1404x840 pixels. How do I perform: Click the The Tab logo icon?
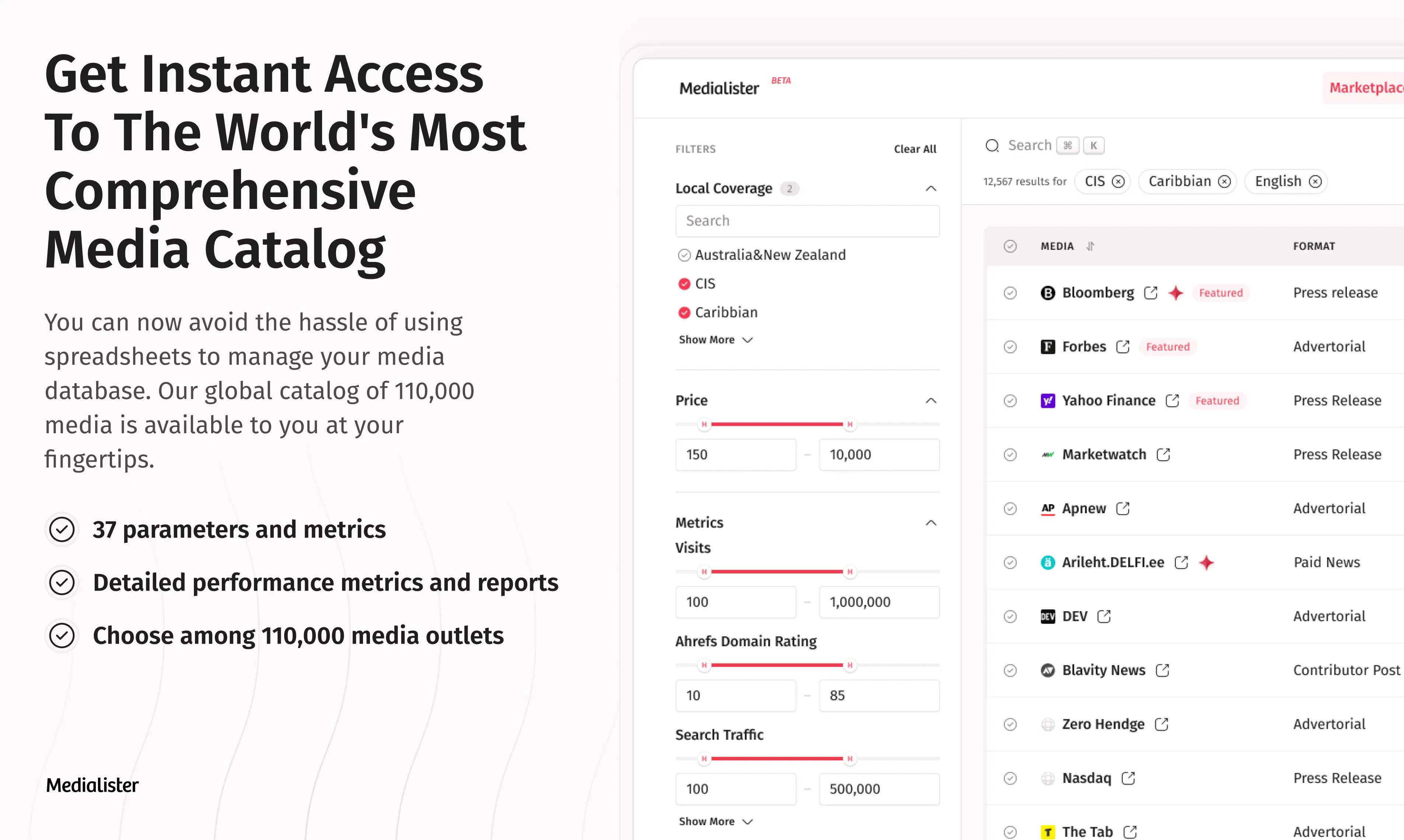(1048, 832)
